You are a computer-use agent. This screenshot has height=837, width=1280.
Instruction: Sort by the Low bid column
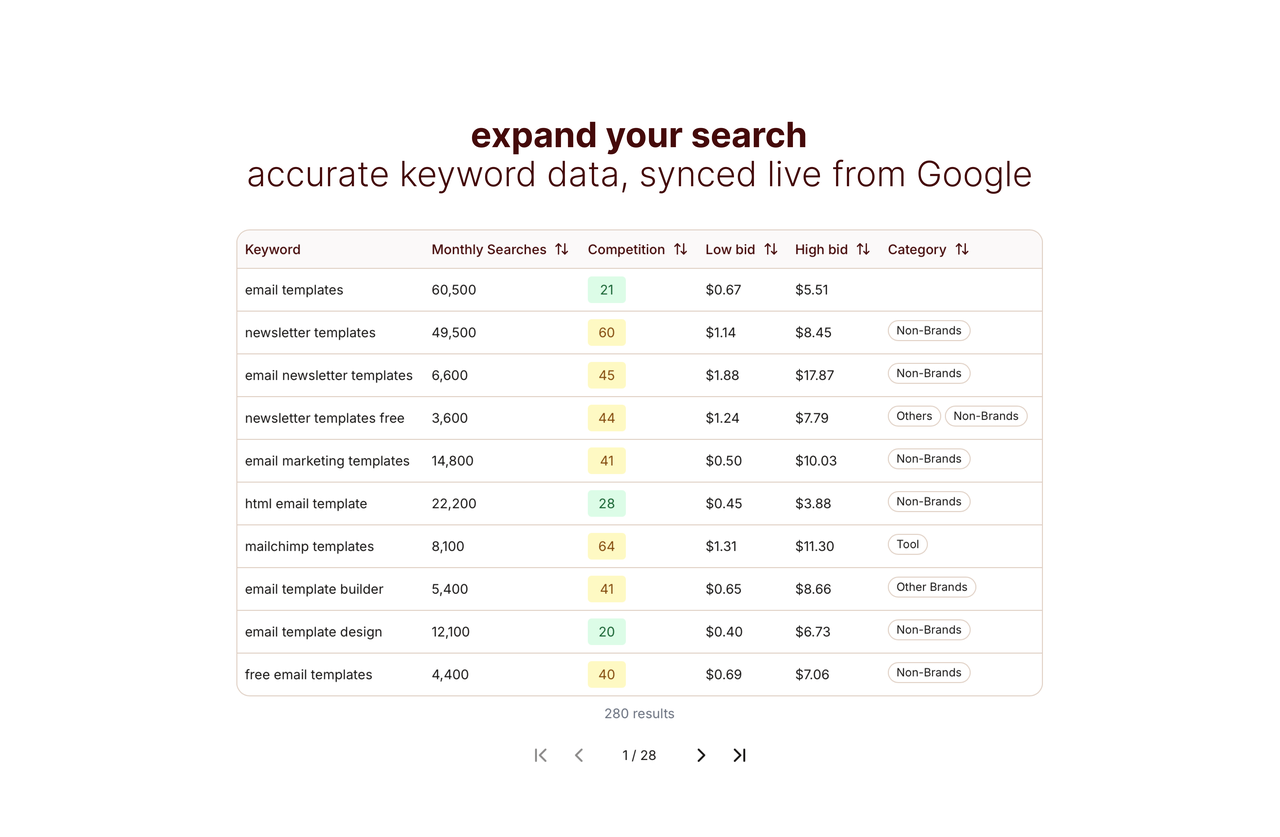pyautogui.click(x=768, y=249)
